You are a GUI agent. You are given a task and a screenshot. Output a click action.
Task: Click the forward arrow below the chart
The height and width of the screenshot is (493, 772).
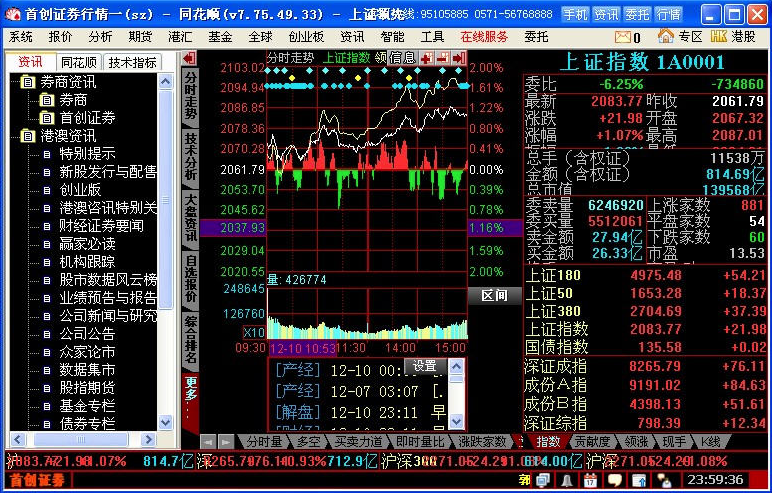tap(225, 442)
